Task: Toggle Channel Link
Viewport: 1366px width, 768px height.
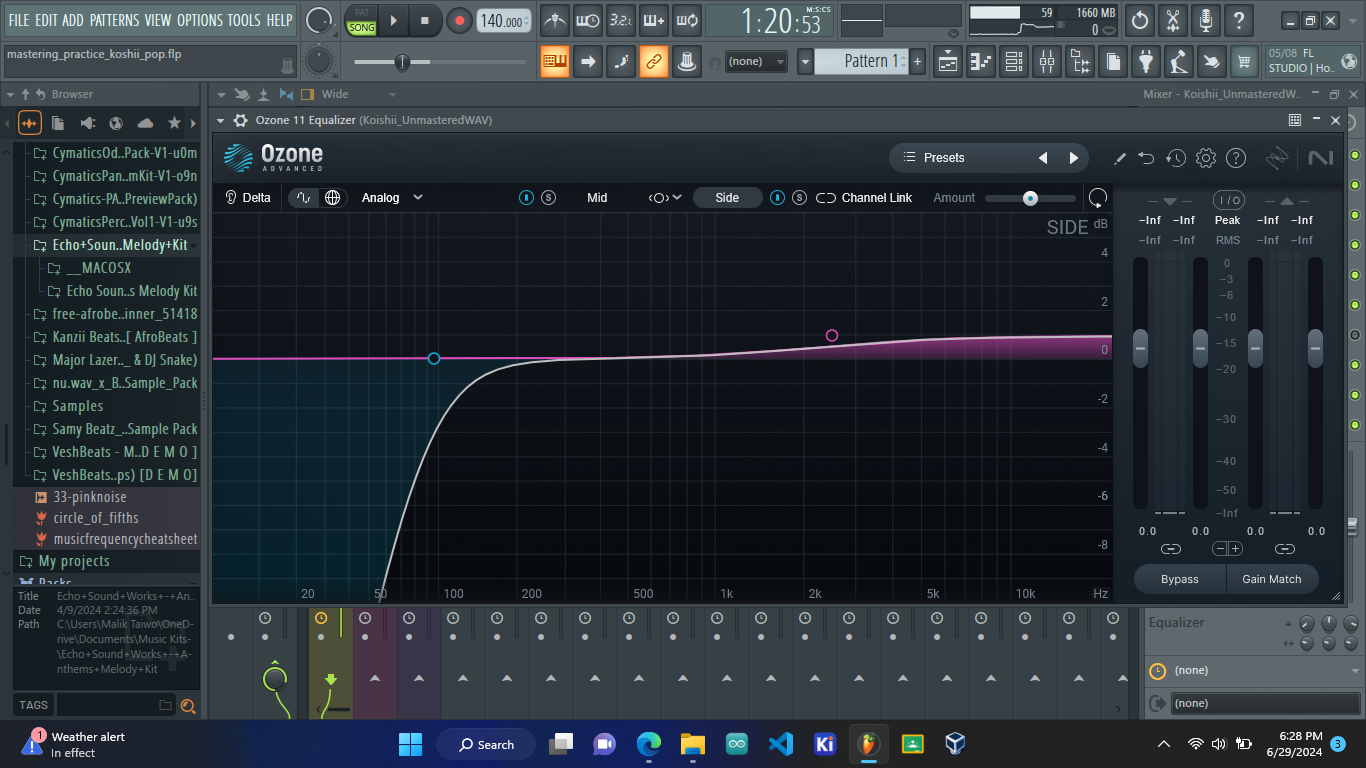Action: pos(864,198)
